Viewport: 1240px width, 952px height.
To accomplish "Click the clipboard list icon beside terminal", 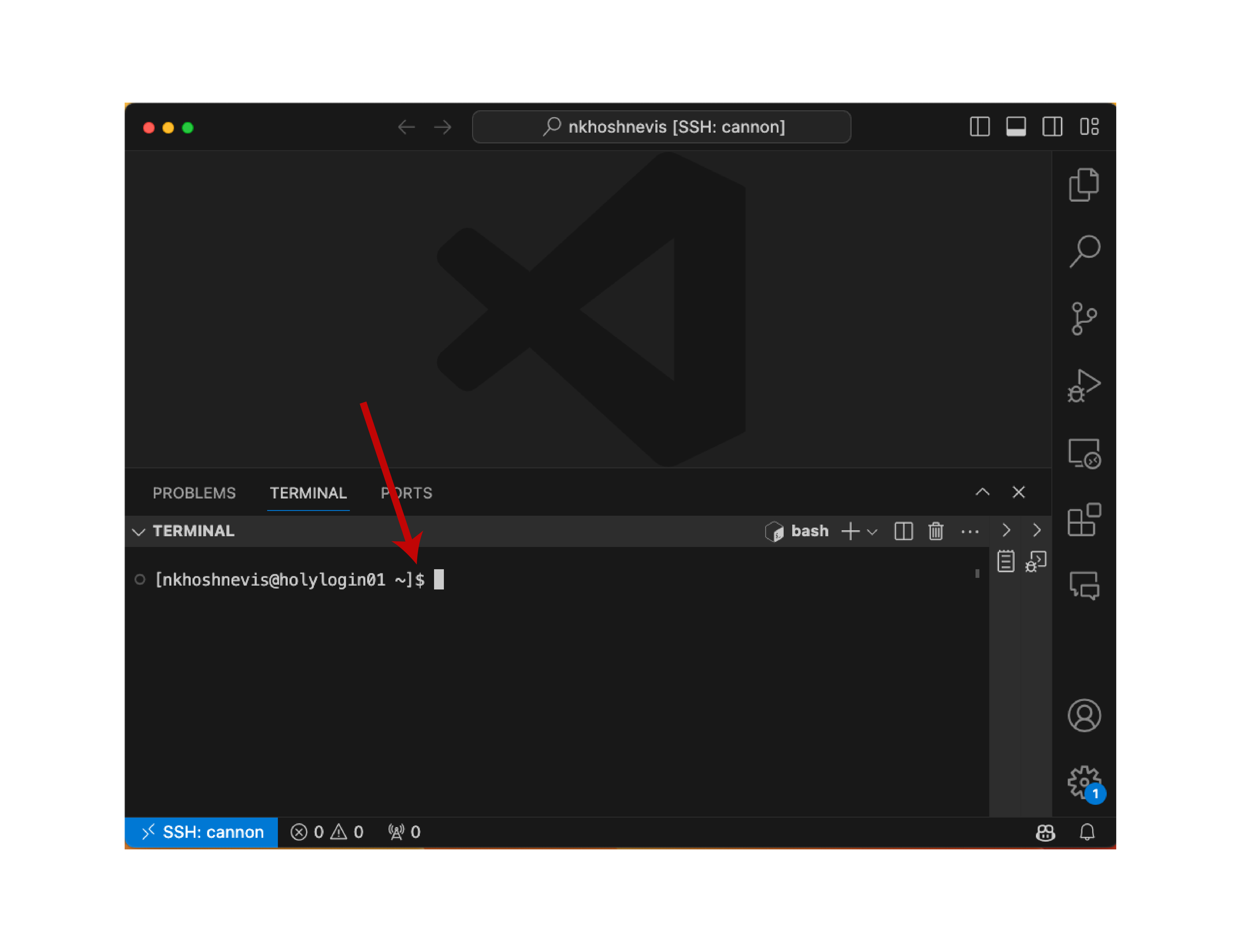I will (x=1005, y=561).
